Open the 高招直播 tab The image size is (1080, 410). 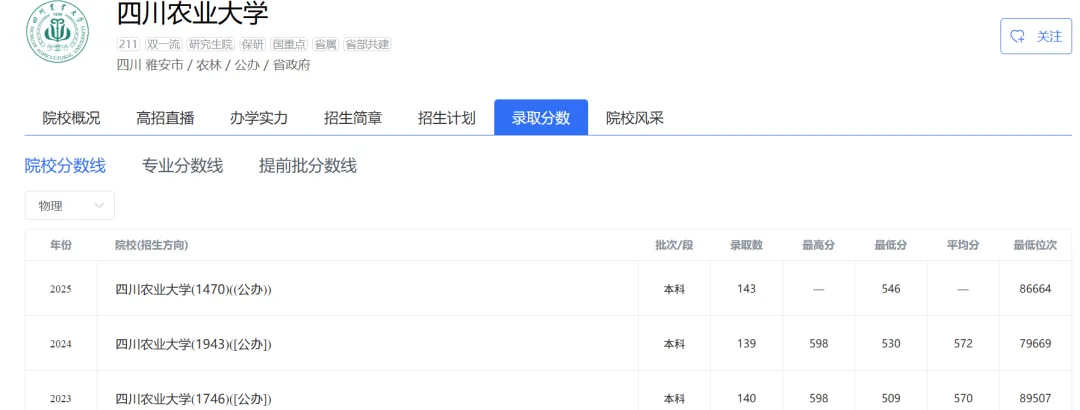coord(165,118)
